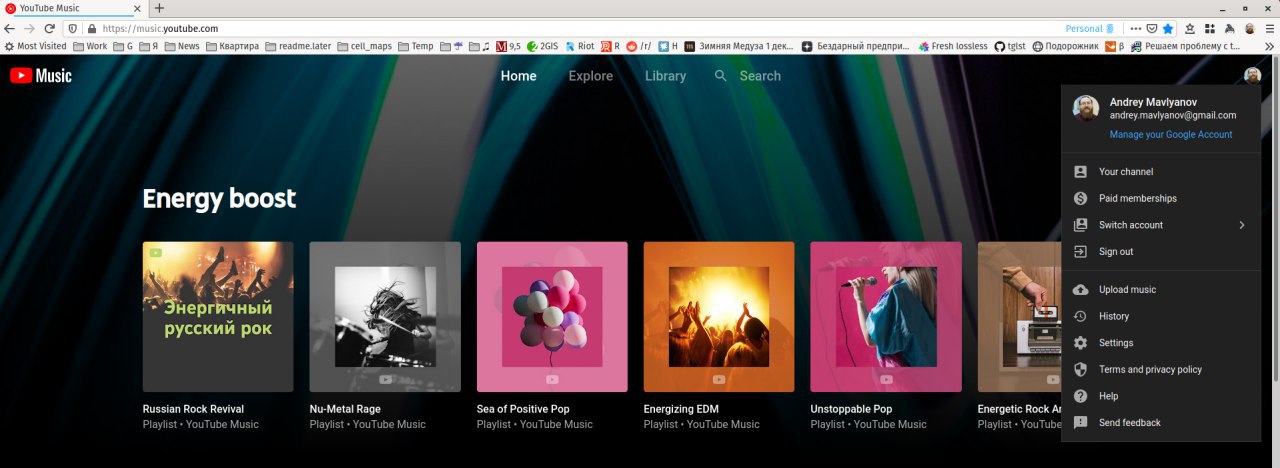Viewport: 1280px width, 468px height.
Task: Click the Send feedback entry
Action: tap(1161, 423)
